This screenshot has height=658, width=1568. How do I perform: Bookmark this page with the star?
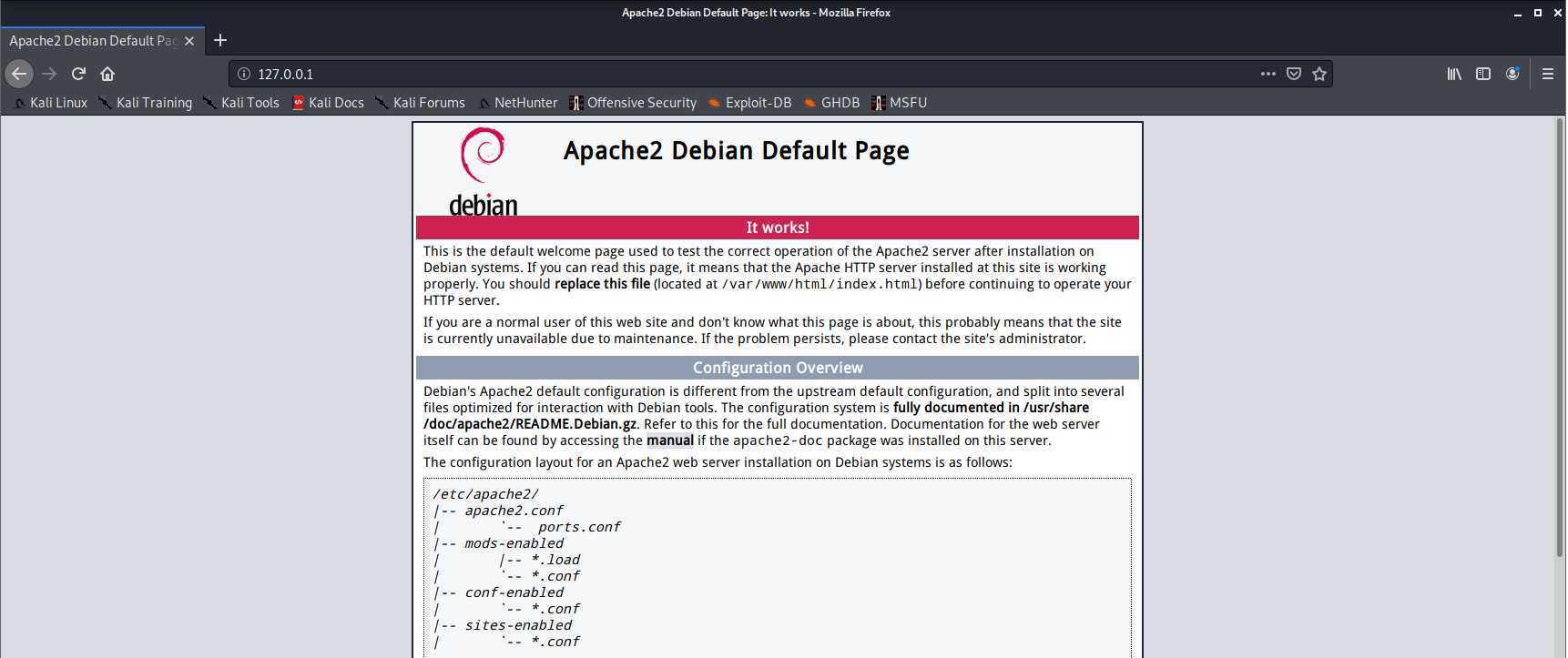[1319, 74]
